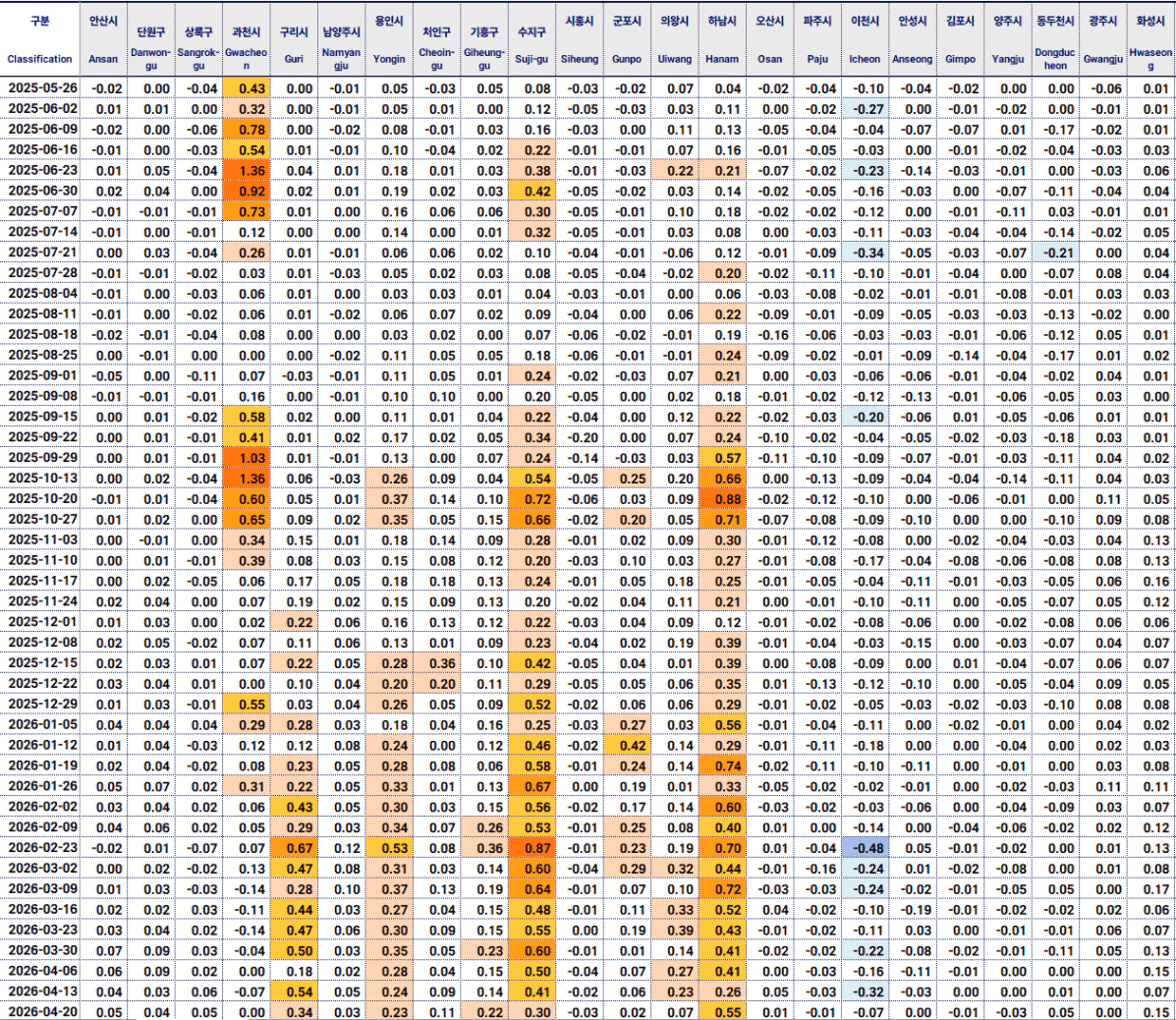Click Icheon -0.34 cell for 2025-07-21

pos(866,253)
